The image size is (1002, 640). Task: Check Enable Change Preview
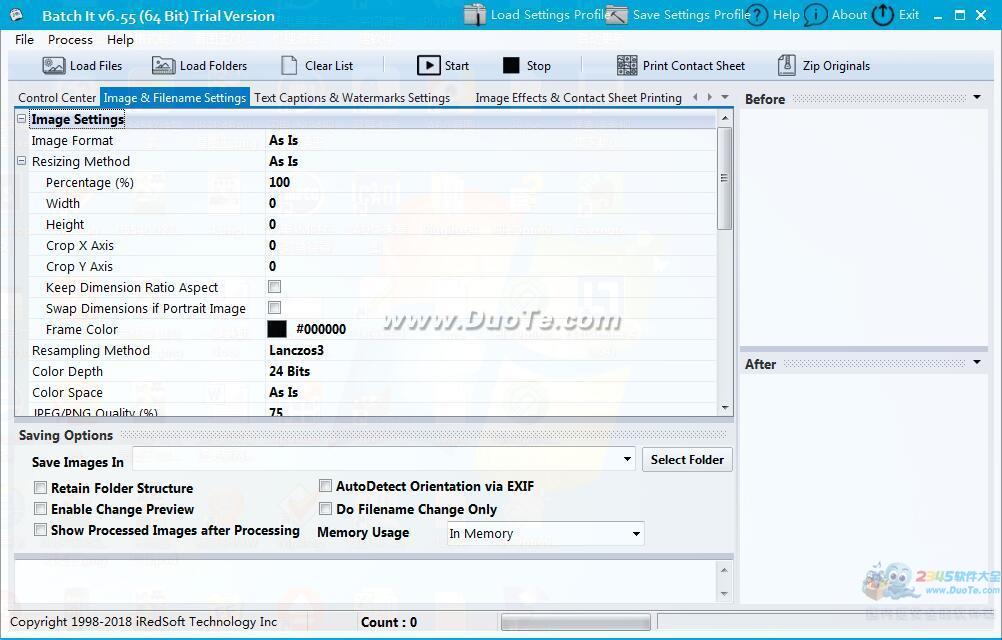pyautogui.click(x=40, y=509)
